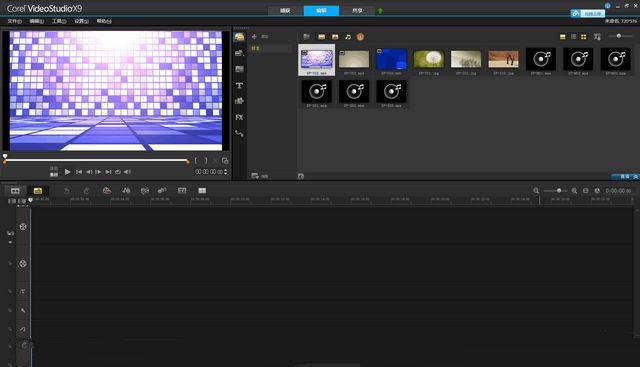Toggle the repeat playback button
640x367 pixels.
click(x=118, y=172)
